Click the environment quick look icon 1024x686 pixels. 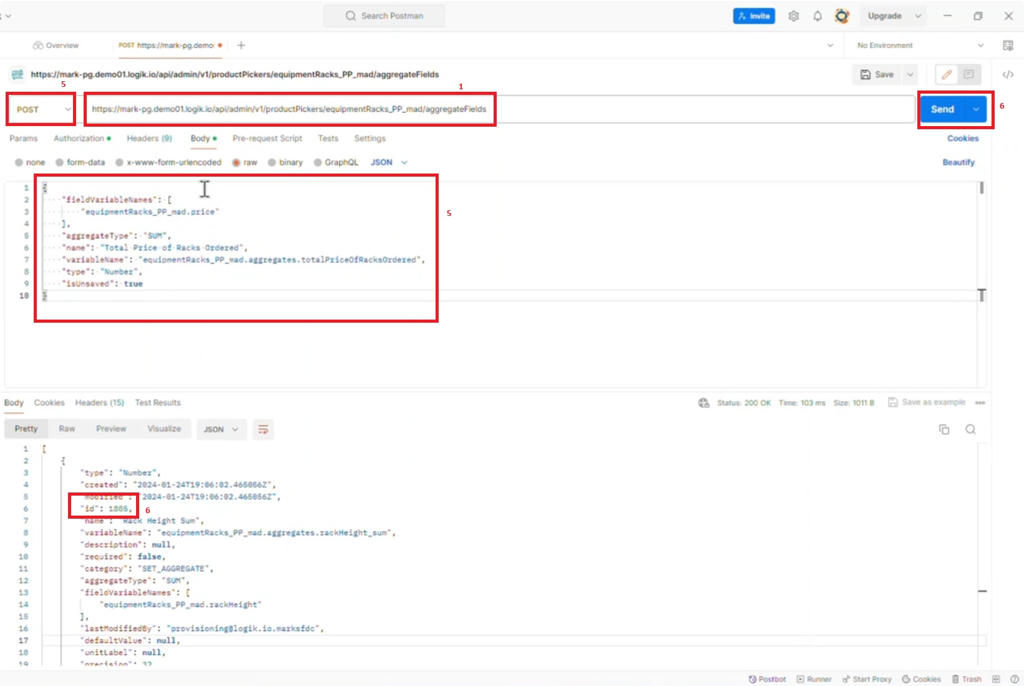[x=1008, y=46]
